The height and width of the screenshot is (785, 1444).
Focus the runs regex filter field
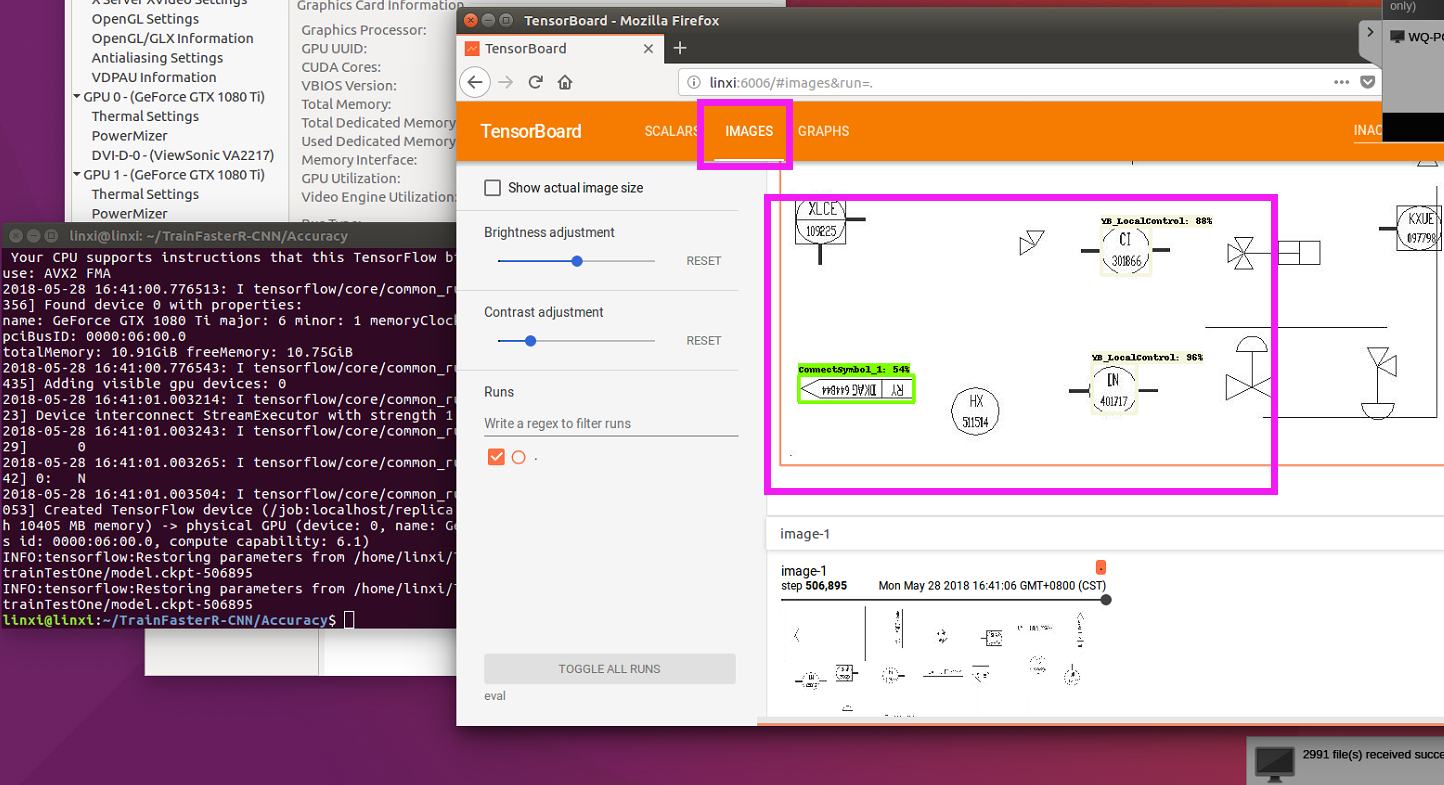611,424
